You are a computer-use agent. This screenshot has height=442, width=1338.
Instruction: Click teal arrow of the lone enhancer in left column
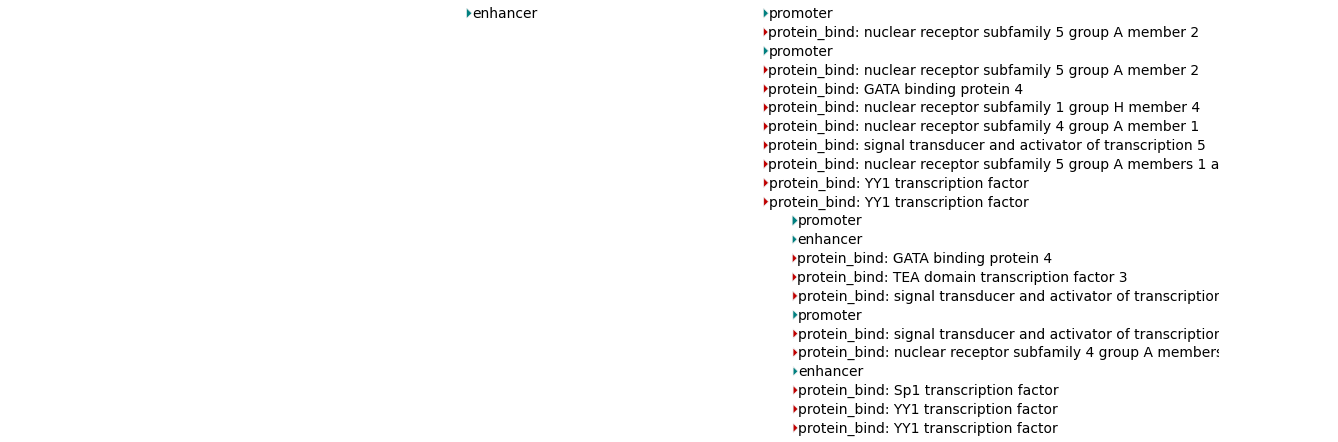point(469,14)
